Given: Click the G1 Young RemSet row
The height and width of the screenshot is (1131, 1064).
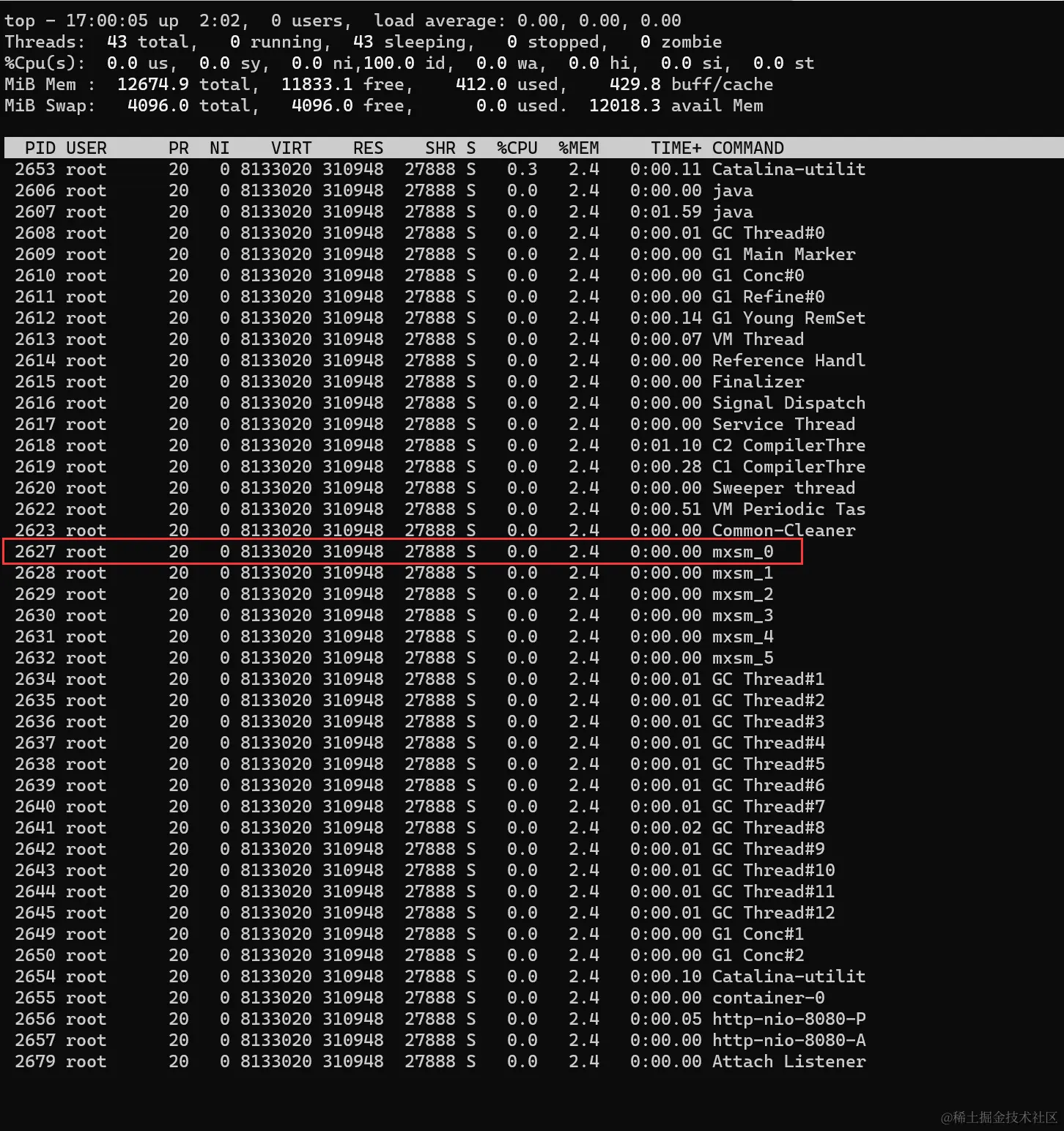Looking at the screenshot, I should 440,318.
